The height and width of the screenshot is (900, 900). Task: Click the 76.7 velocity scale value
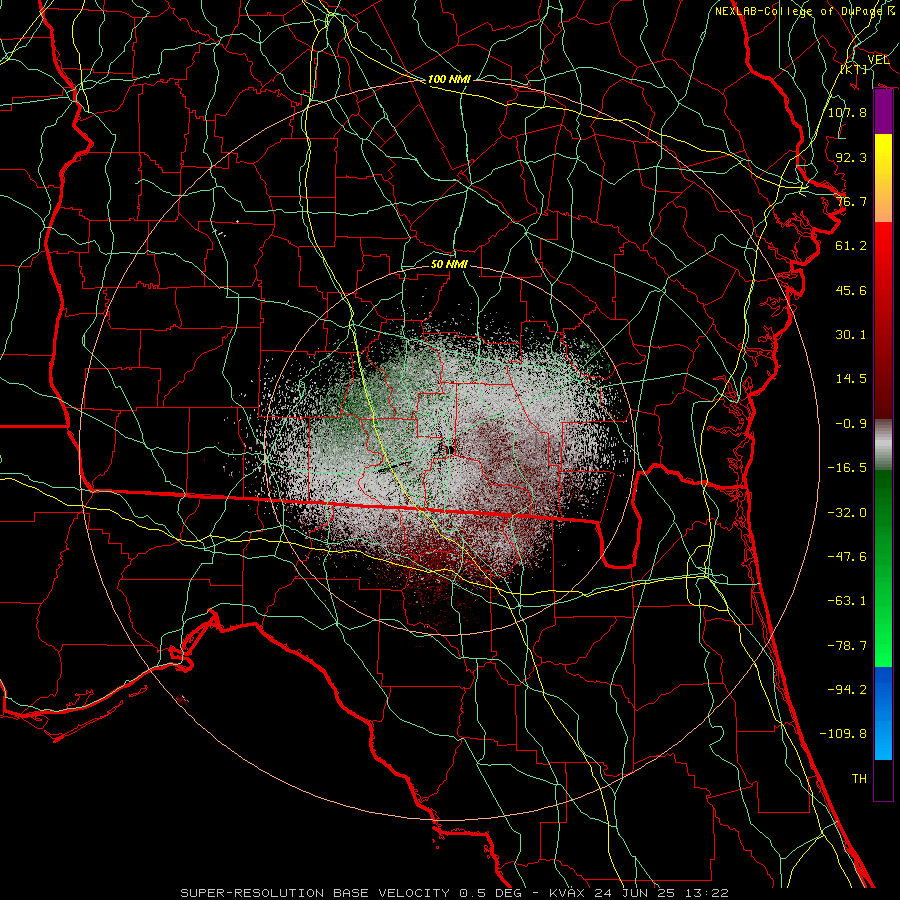pos(851,201)
